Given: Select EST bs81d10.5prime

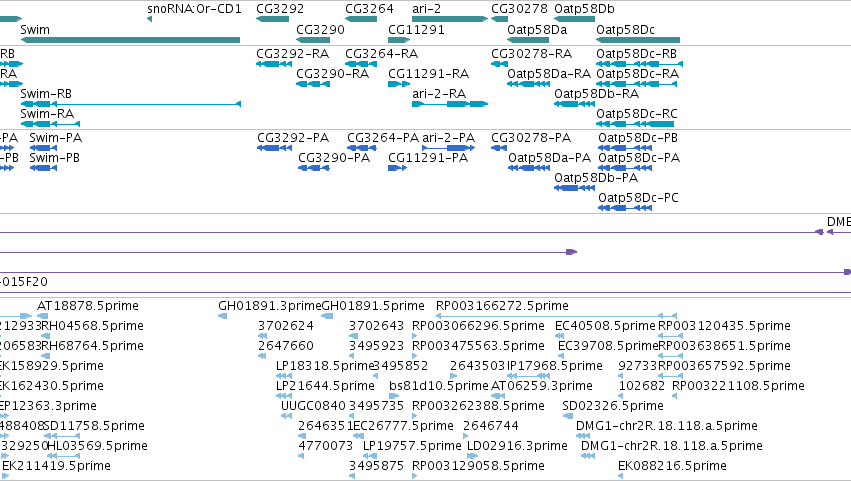Looking at the screenshot, I should pyautogui.click(x=394, y=396).
